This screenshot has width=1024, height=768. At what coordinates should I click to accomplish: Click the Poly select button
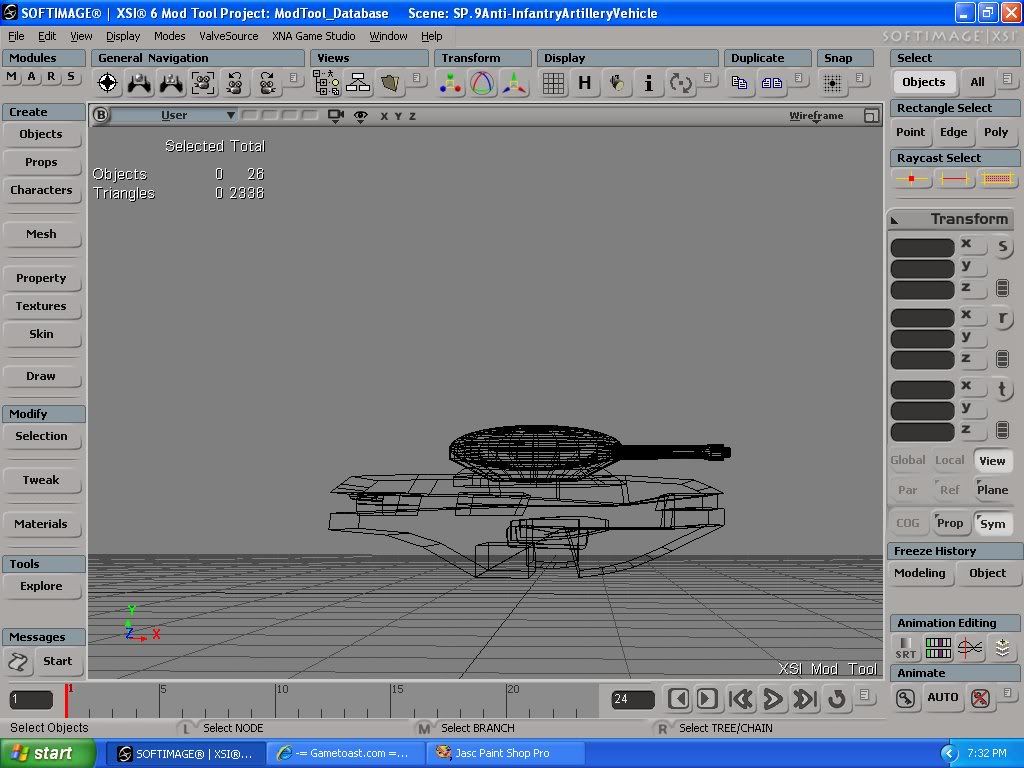pos(996,132)
